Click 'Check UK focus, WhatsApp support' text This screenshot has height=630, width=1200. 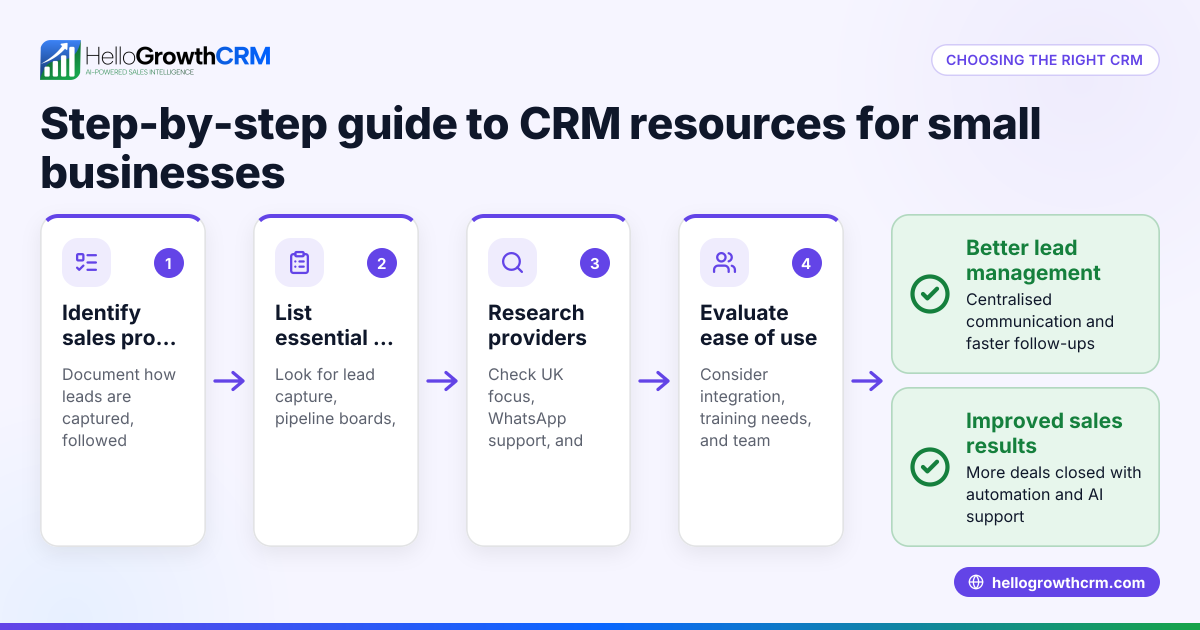pyautogui.click(x=535, y=407)
